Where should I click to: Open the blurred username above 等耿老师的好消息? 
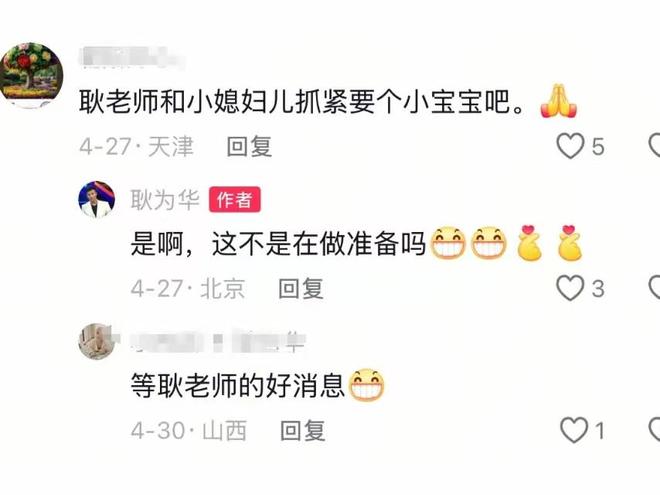[x=217, y=341]
